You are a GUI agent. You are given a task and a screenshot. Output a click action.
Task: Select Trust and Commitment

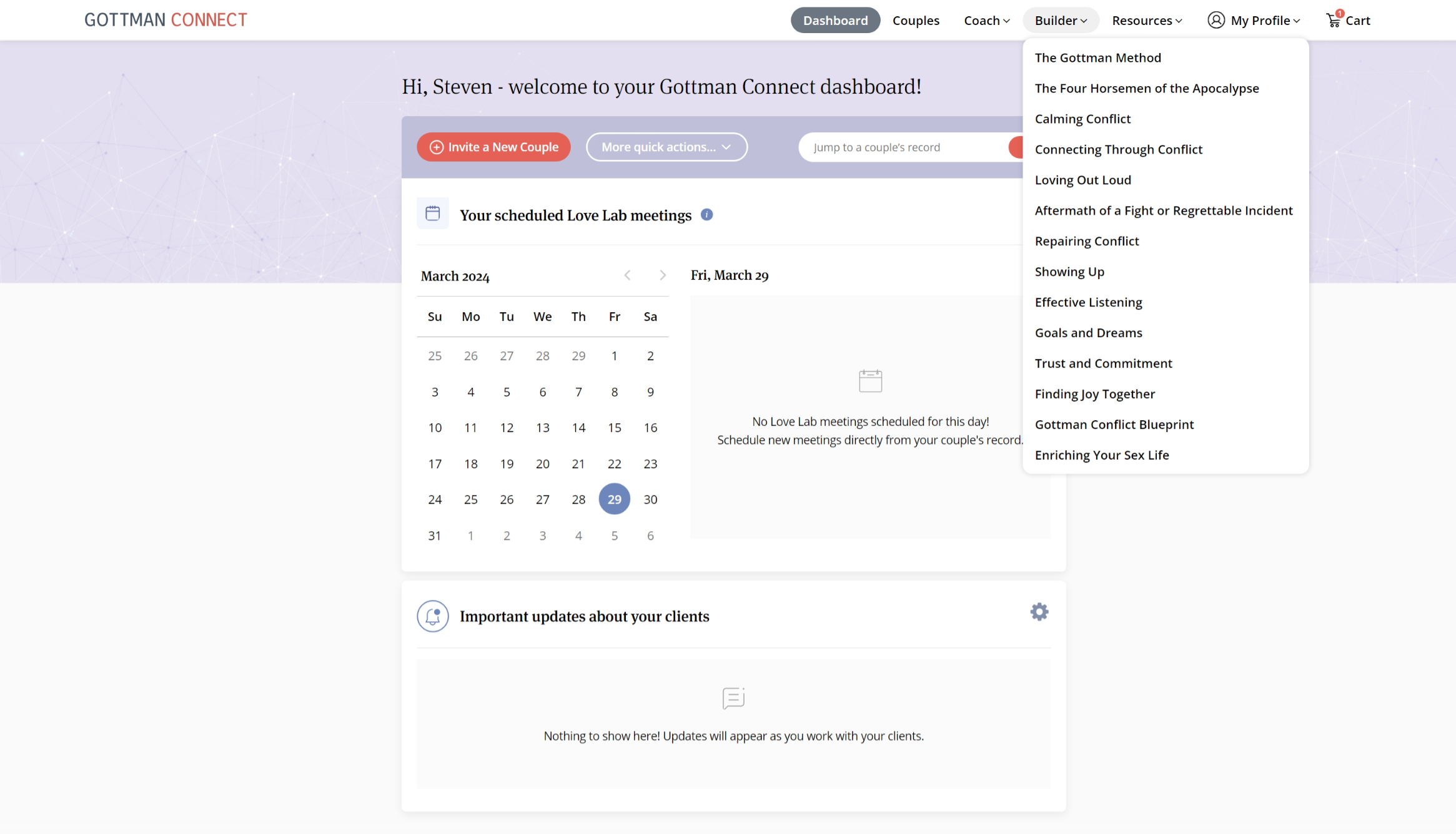(x=1103, y=364)
